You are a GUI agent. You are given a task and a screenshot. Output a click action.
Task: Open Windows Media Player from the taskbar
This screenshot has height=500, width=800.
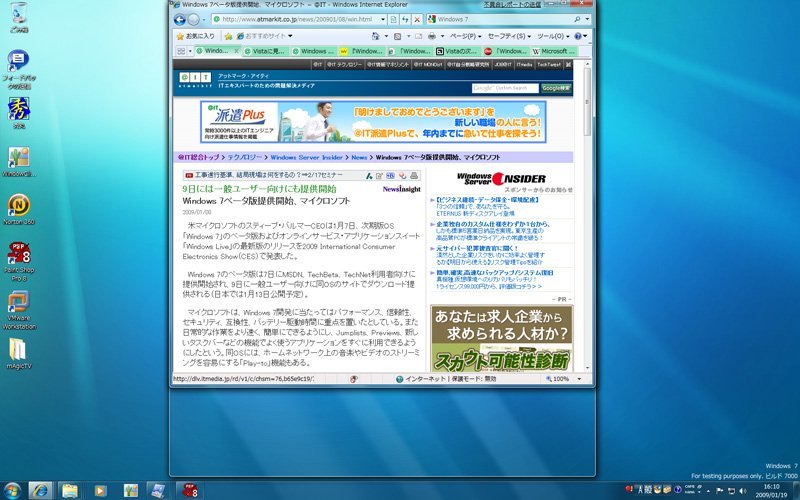pyautogui.click(x=100, y=491)
